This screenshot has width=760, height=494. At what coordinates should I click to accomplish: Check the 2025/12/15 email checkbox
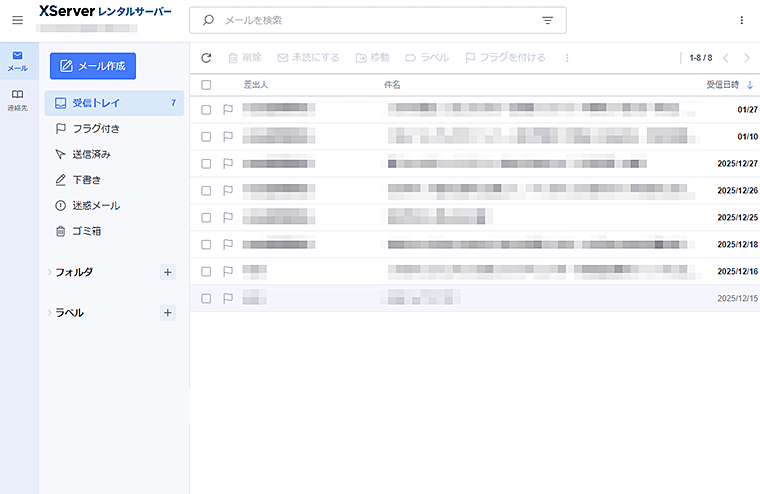pos(206,298)
